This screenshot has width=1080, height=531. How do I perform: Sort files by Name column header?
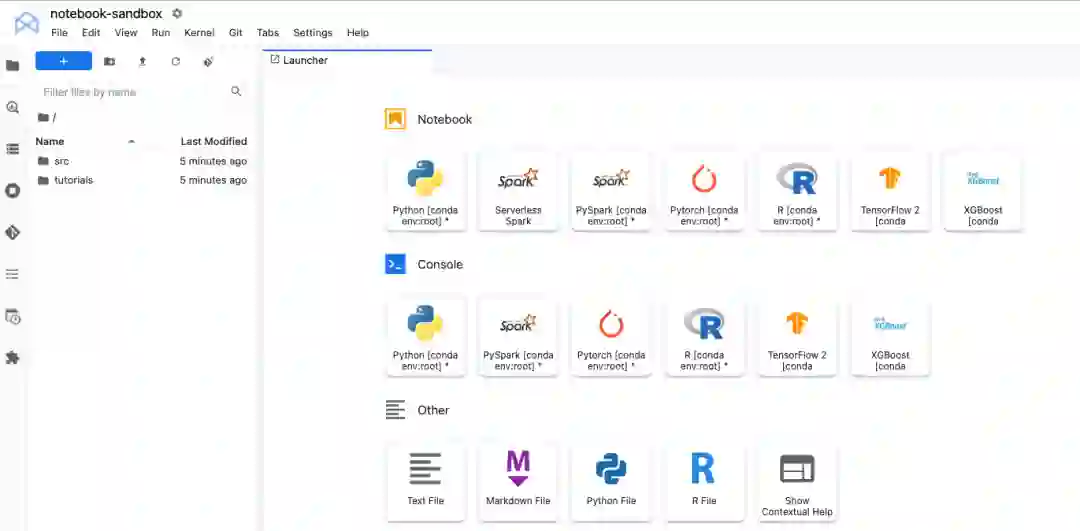tap(50, 141)
